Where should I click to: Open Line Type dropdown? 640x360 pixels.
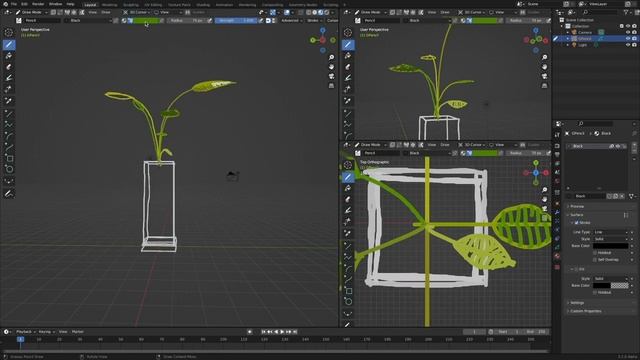(x=611, y=232)
